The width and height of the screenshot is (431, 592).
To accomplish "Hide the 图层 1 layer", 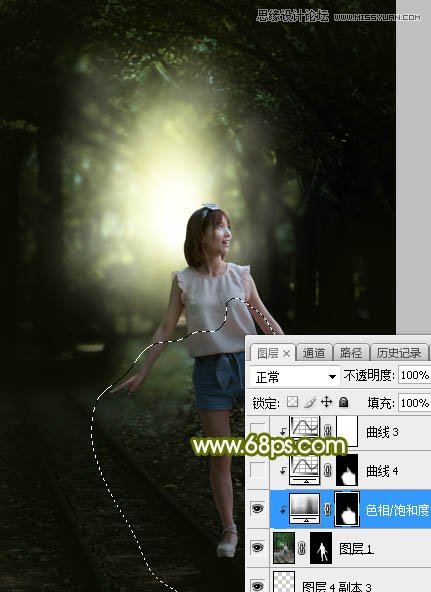I will pyautogui.click(x=257, y=548).
